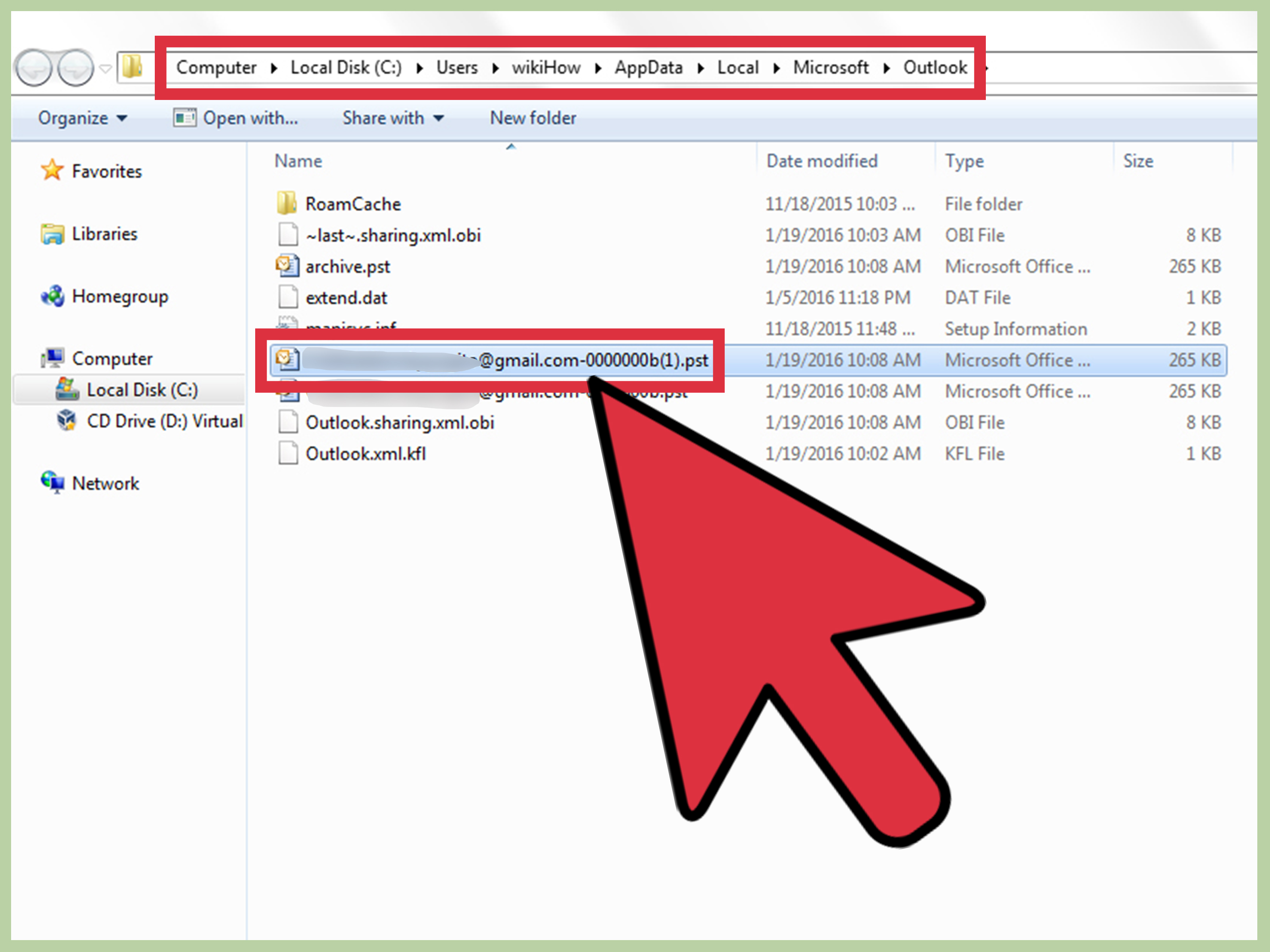Click the KFL File type cell
This screenshot has width=1270, height=952.
pos(975,454)
